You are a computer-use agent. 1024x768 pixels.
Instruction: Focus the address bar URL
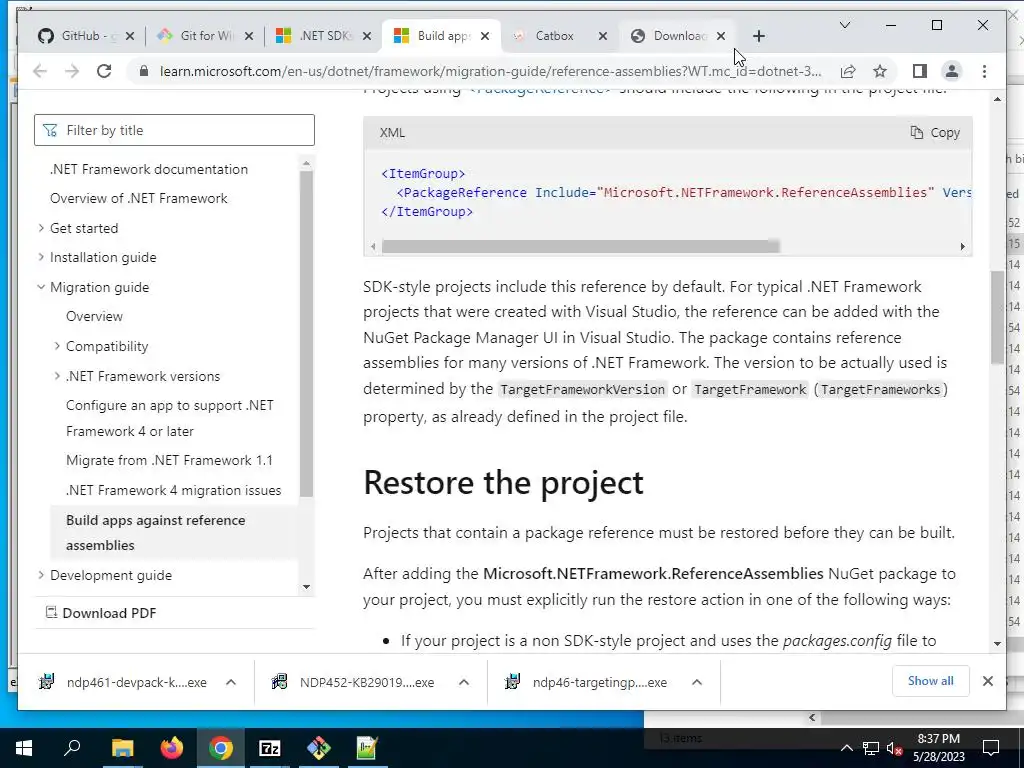pyautogui.click(x=490, y=71)
